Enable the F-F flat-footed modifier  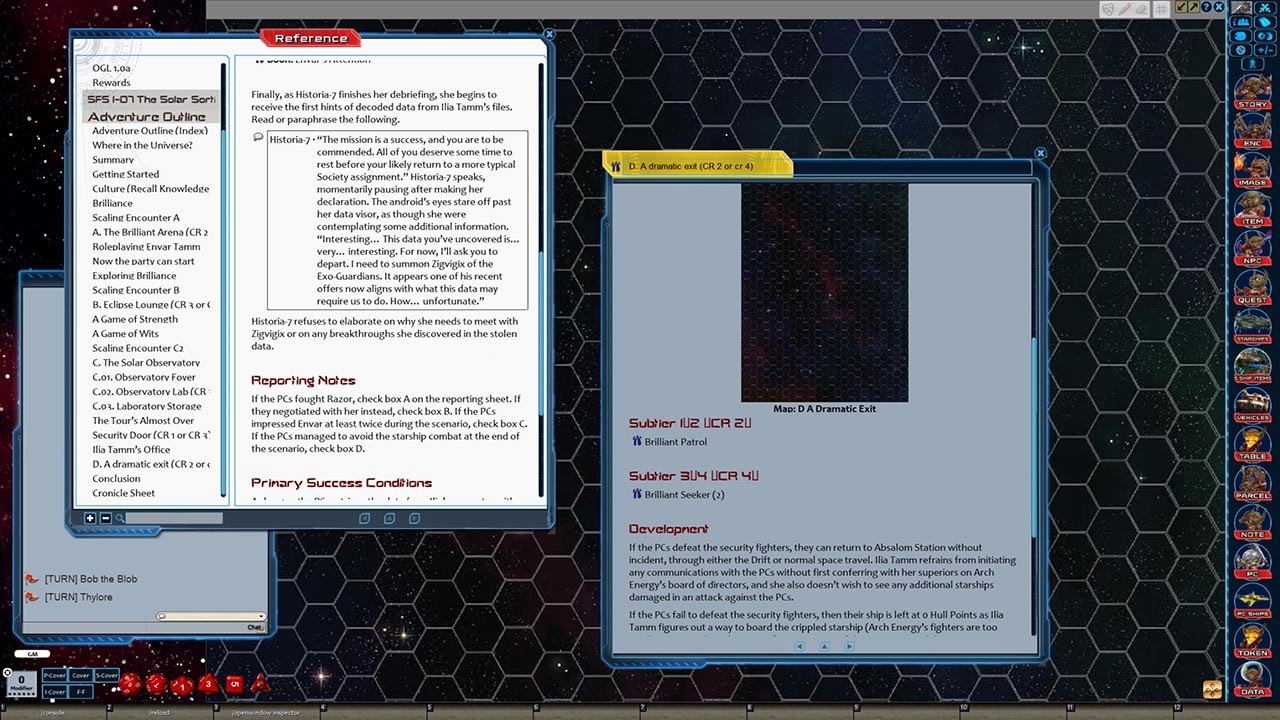point(83,691)
